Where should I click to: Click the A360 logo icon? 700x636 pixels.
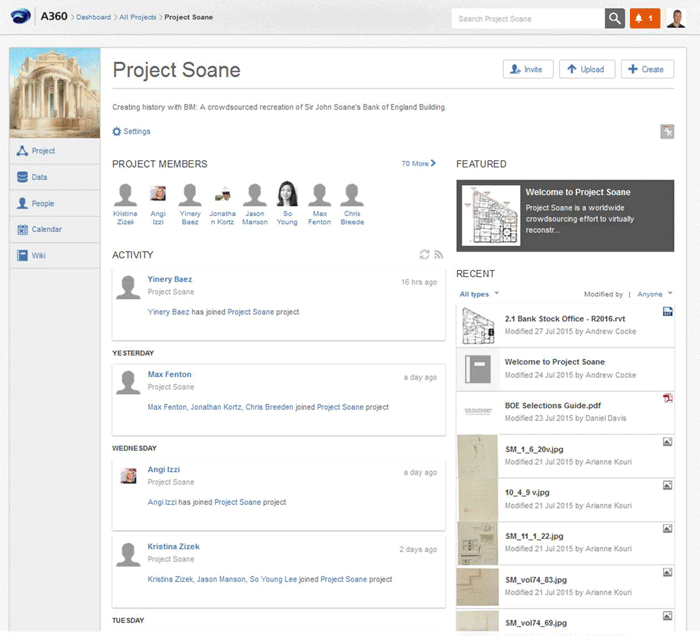click(x=20, y=17)
